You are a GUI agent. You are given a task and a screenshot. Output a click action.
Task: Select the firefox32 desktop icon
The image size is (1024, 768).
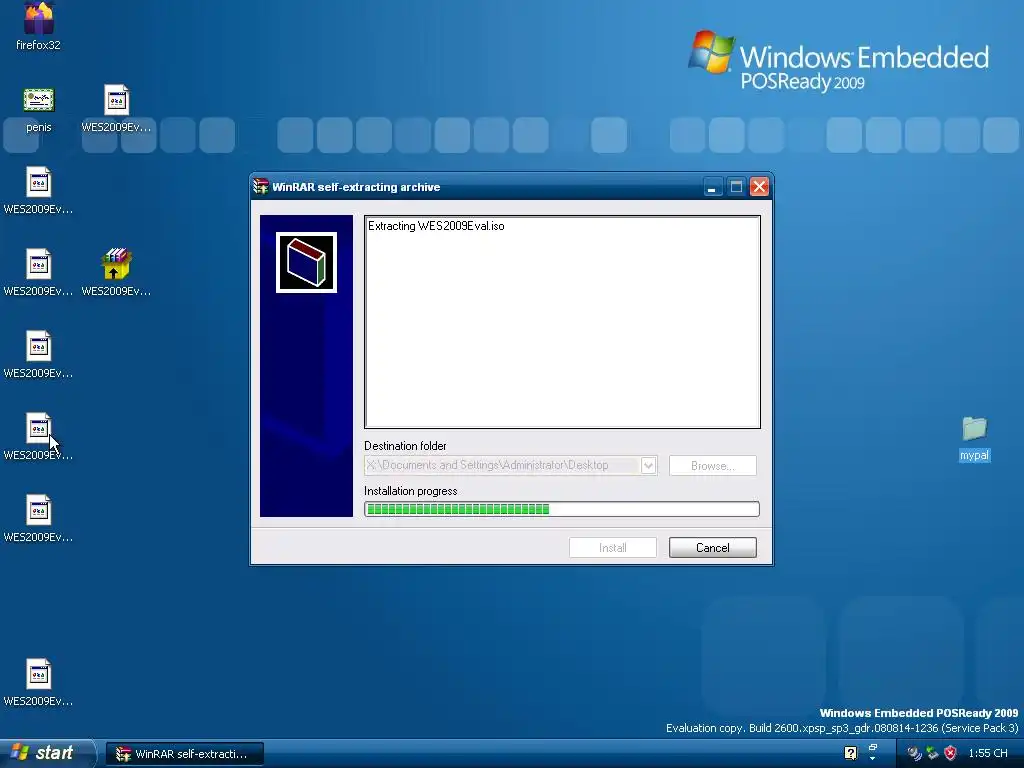(x=39, y=26)
